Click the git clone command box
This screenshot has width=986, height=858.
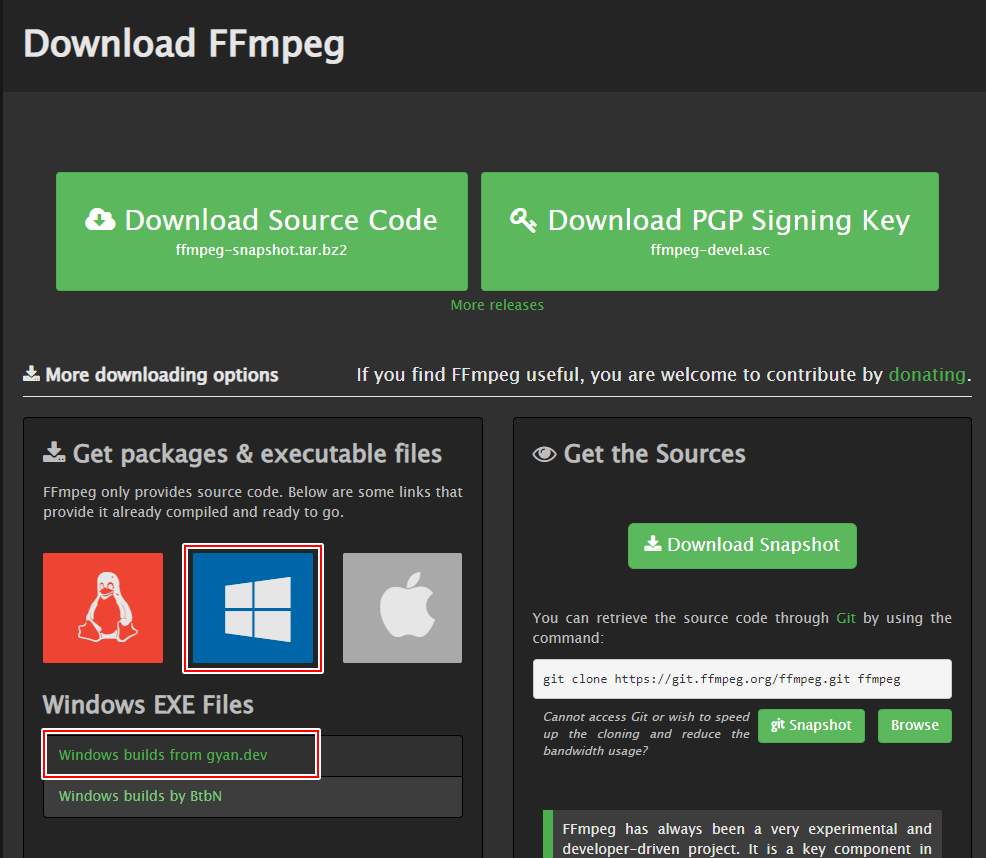741,679
